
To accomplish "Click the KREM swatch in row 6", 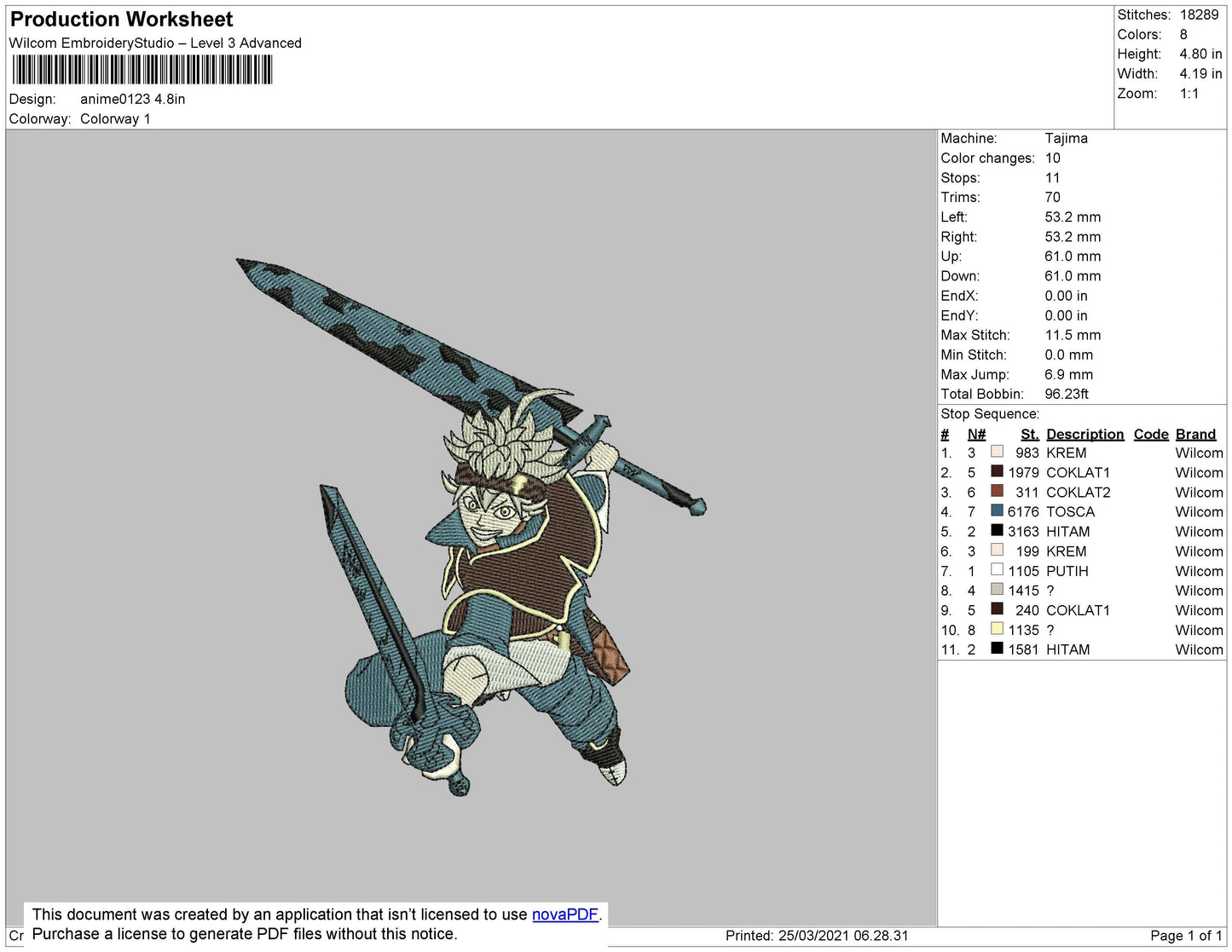I will [x=997, y=550].
